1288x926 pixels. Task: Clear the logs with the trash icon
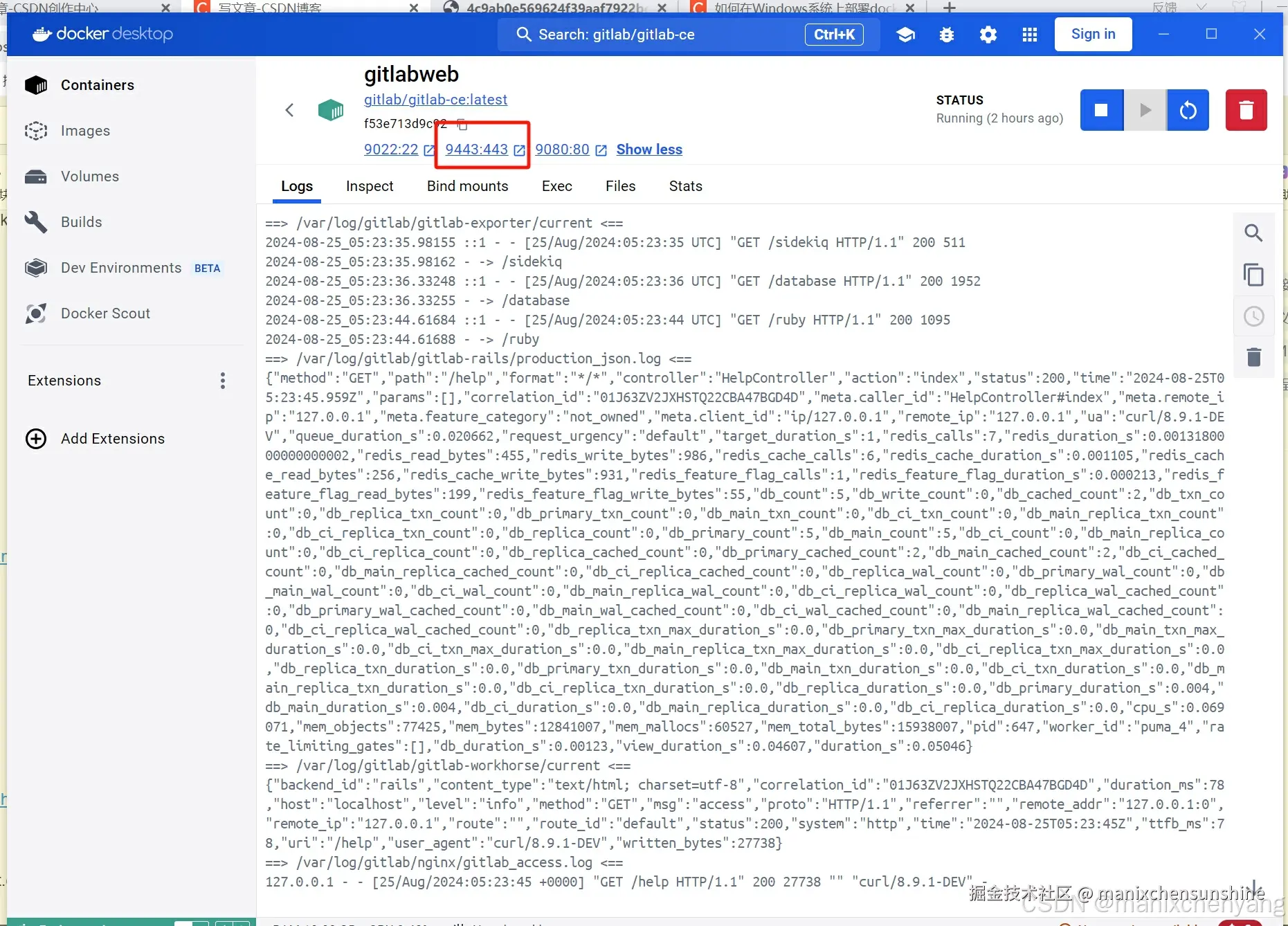(1253, 357)
